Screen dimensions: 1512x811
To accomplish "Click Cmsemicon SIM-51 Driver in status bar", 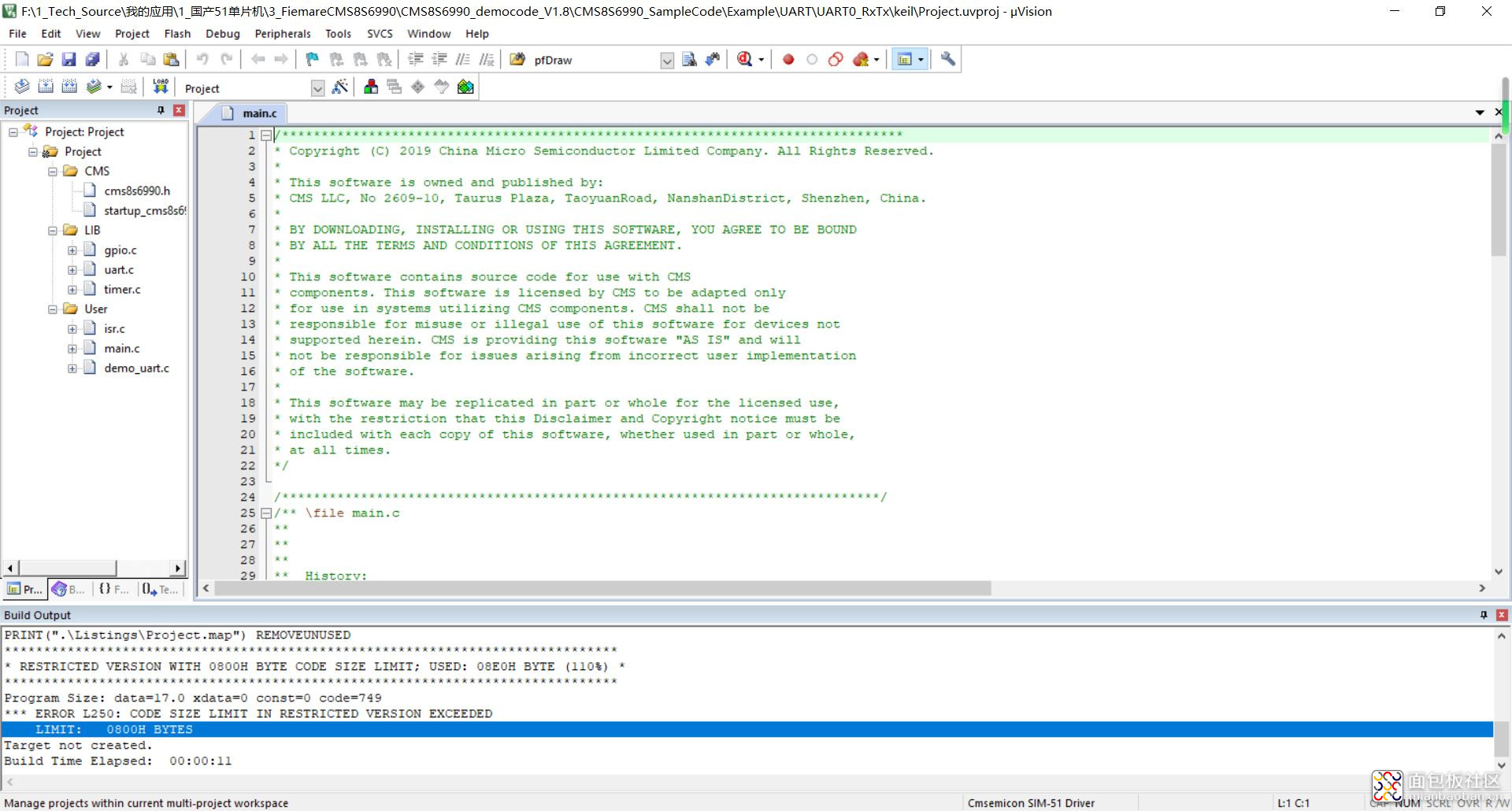I will [1031, 803].
